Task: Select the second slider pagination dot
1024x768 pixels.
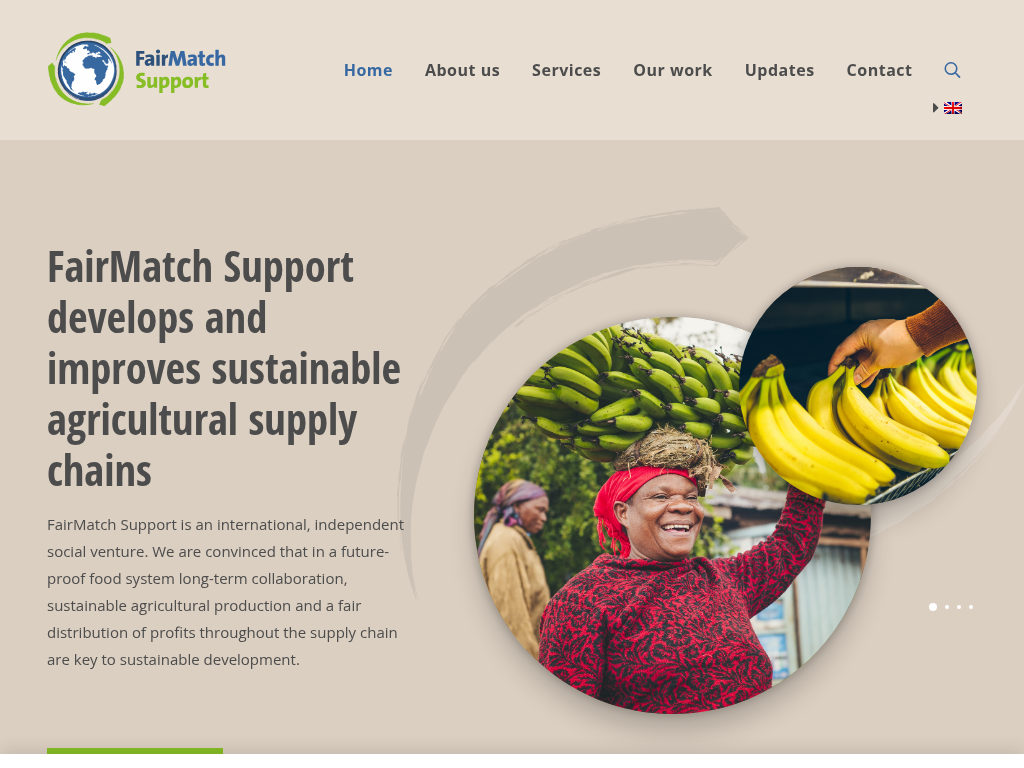Action: coord(947,607)
